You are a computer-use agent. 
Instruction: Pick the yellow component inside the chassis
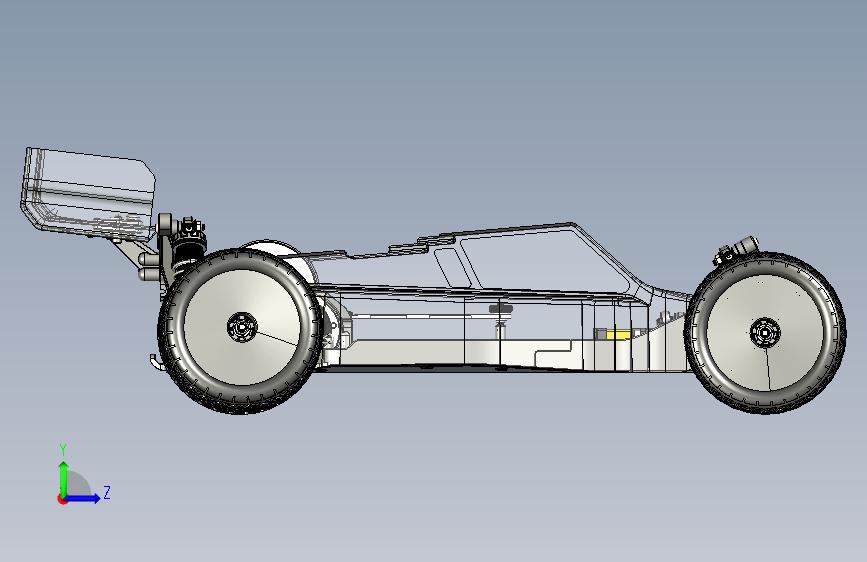pyautogui.click(x=618, y=335)
